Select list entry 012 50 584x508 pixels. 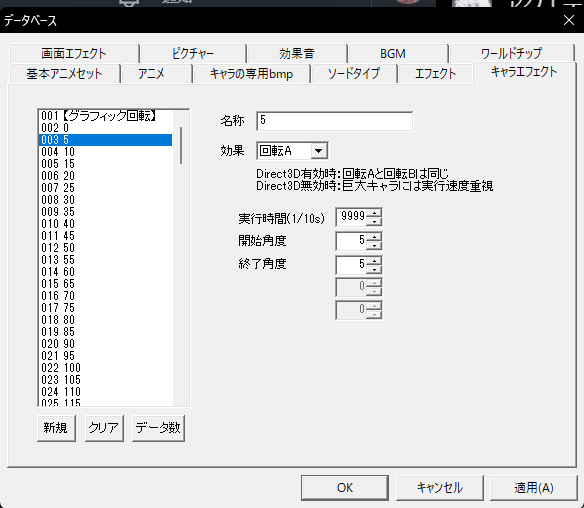105,248
